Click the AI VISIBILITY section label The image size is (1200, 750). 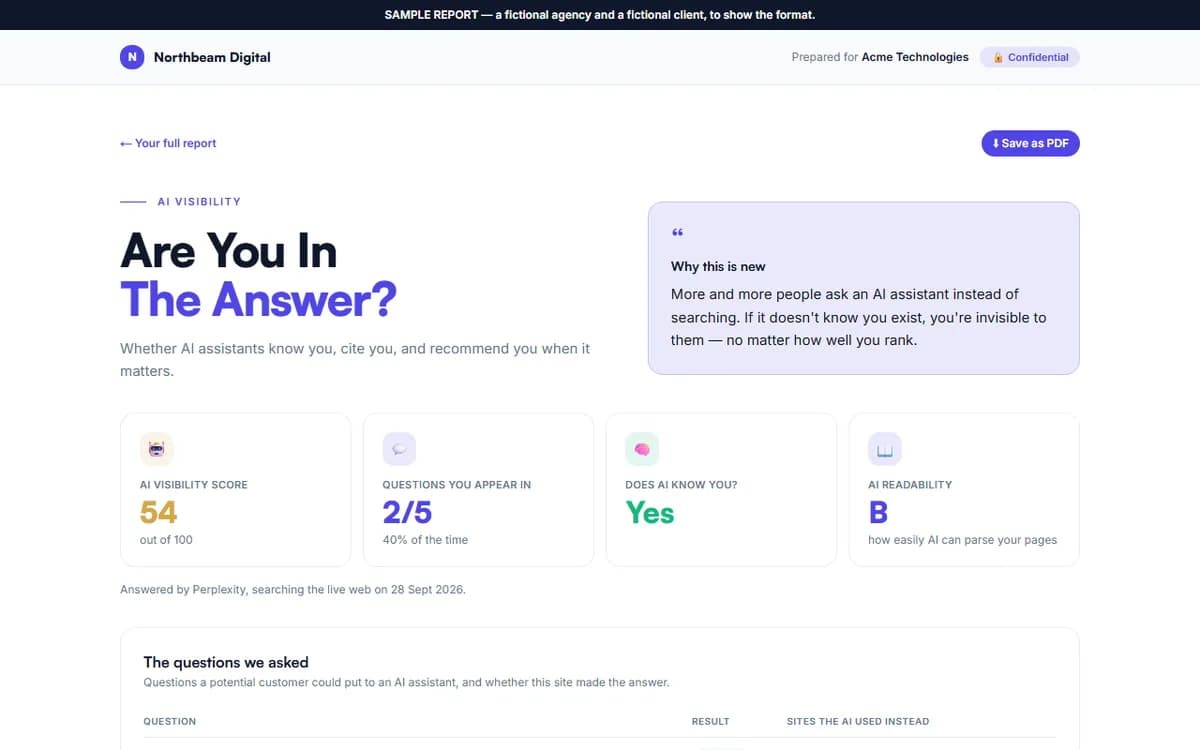tap(199, 202)
